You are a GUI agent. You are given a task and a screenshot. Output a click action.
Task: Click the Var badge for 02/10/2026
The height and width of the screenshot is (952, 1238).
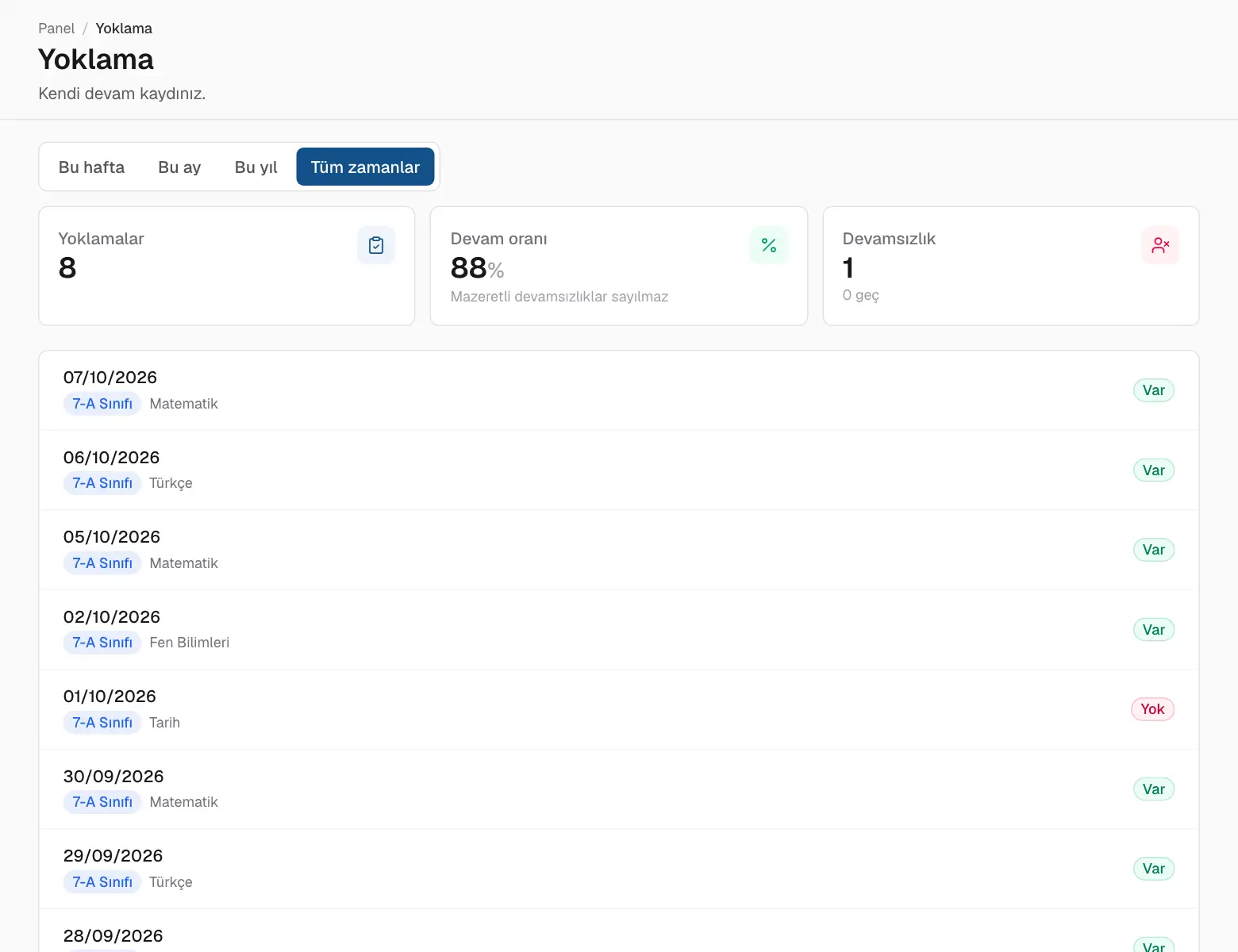[x=1153, y=630]
